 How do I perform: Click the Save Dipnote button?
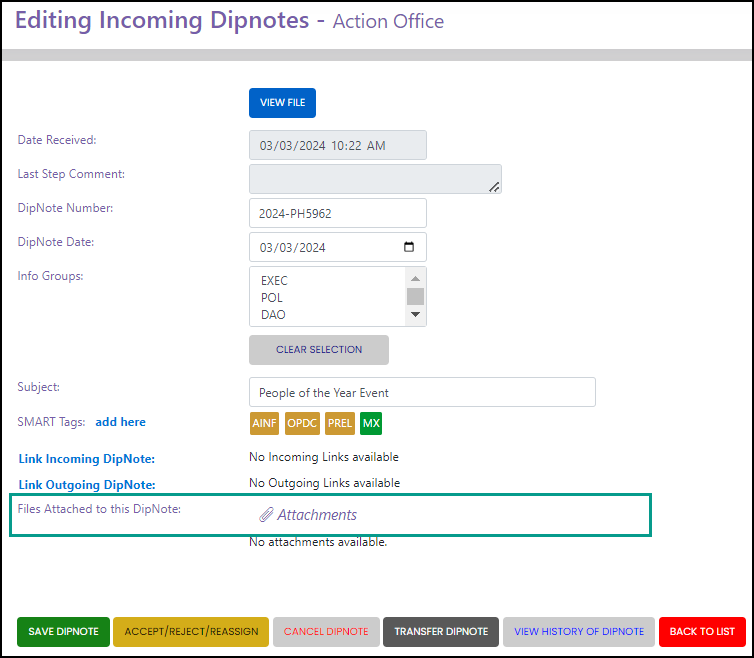[x=63, y=632]
